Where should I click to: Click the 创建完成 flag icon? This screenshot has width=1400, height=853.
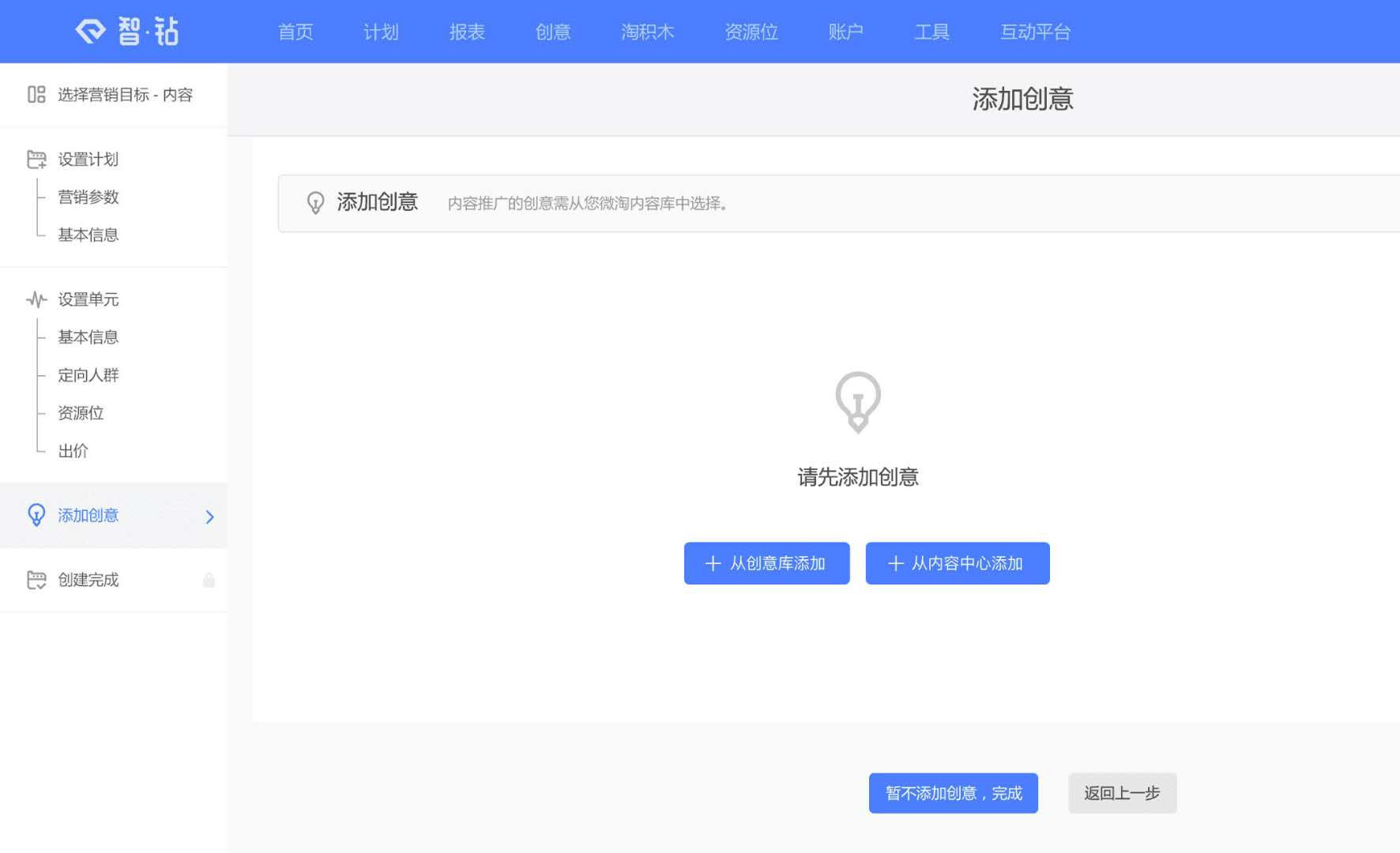[35, 580]
